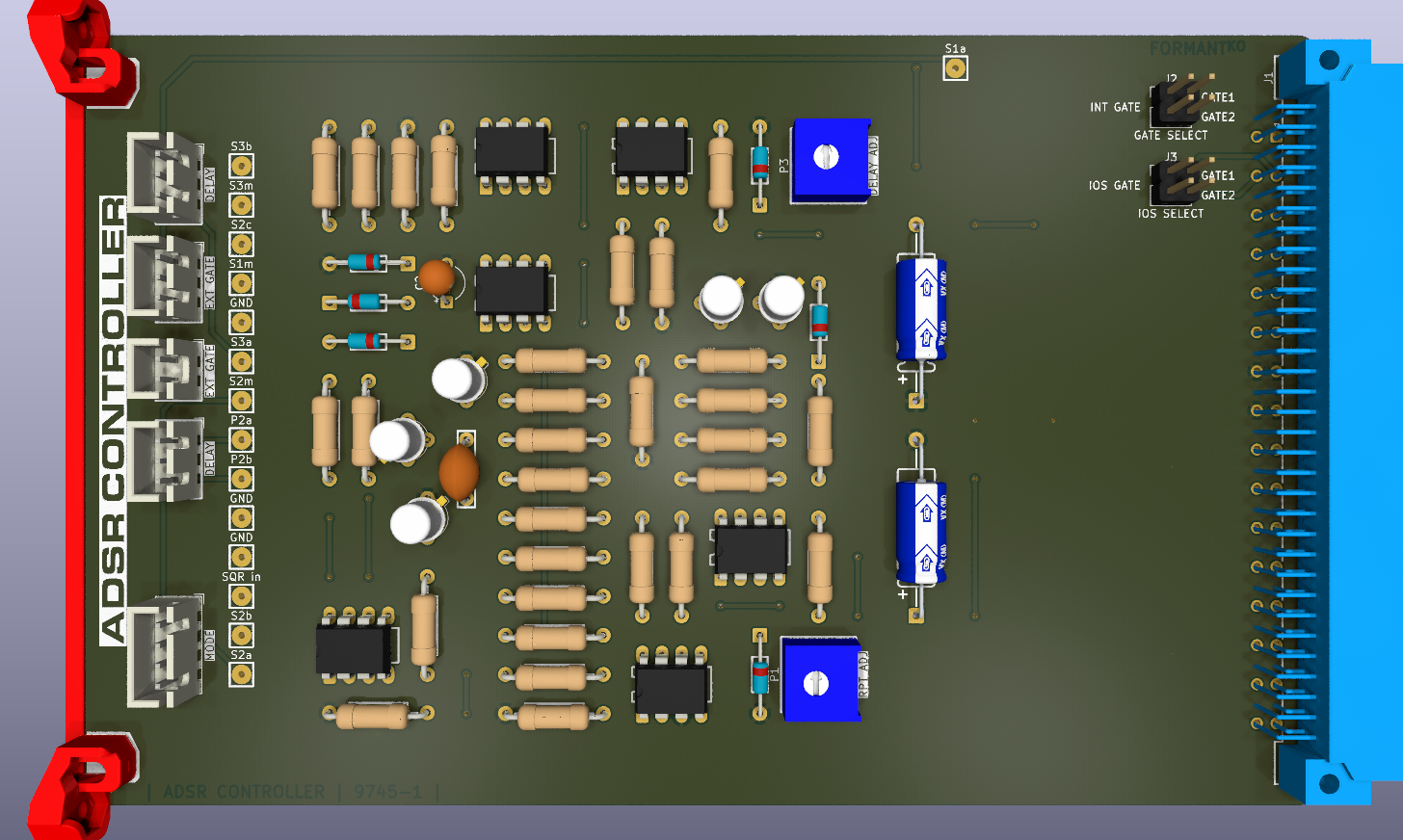Click the IOS GATE label
1403x840 pixels.
click(1114, 185)
